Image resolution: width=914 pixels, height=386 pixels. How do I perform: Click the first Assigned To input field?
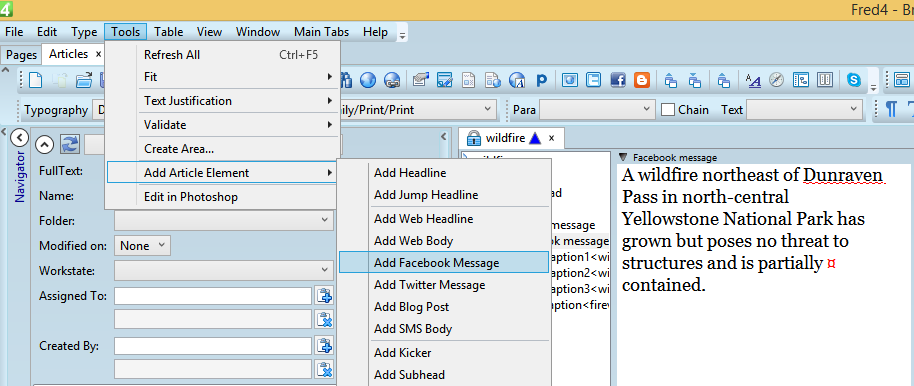pyautogui.click(x=213, y=296)
